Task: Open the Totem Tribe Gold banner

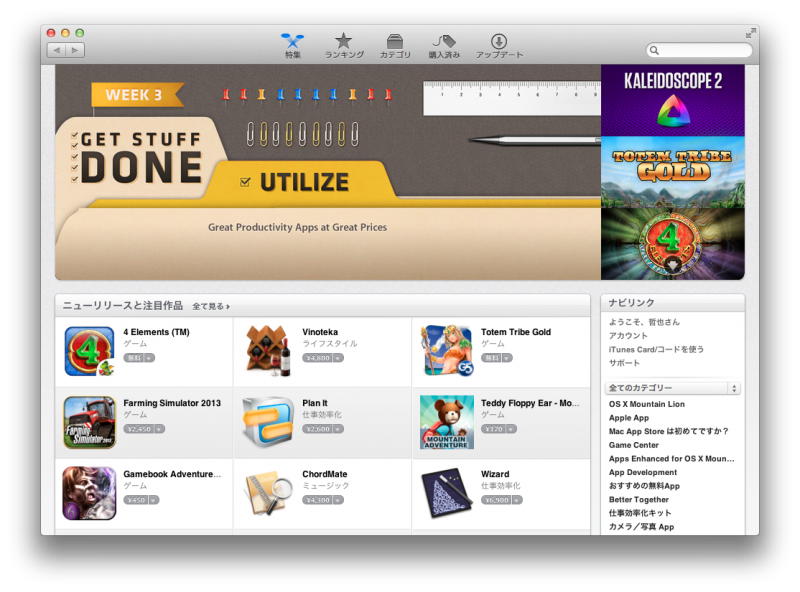Action: click(672, 172)
